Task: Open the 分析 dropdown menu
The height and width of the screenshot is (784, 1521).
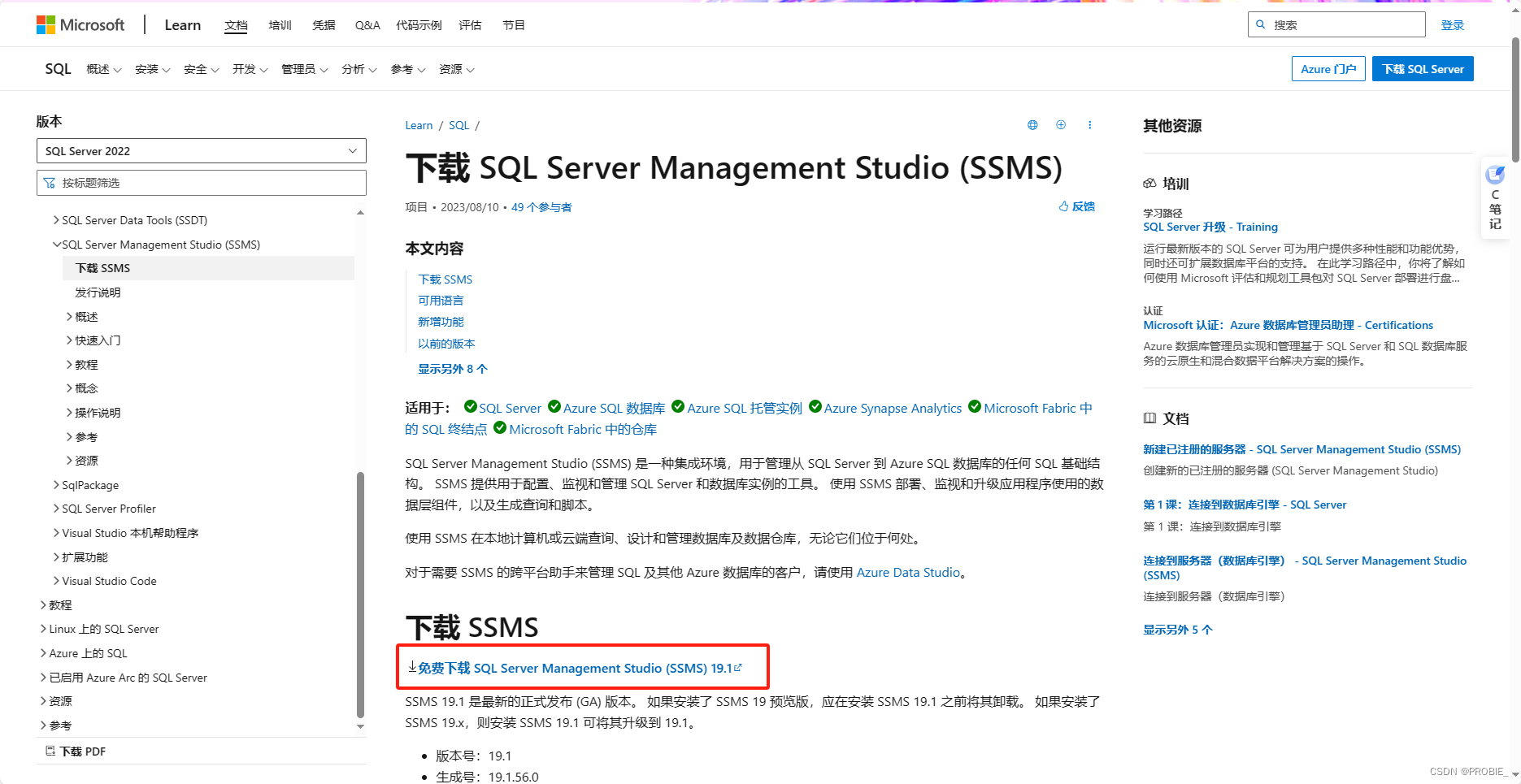Action: pyautogui.click(x=359, y=69)
